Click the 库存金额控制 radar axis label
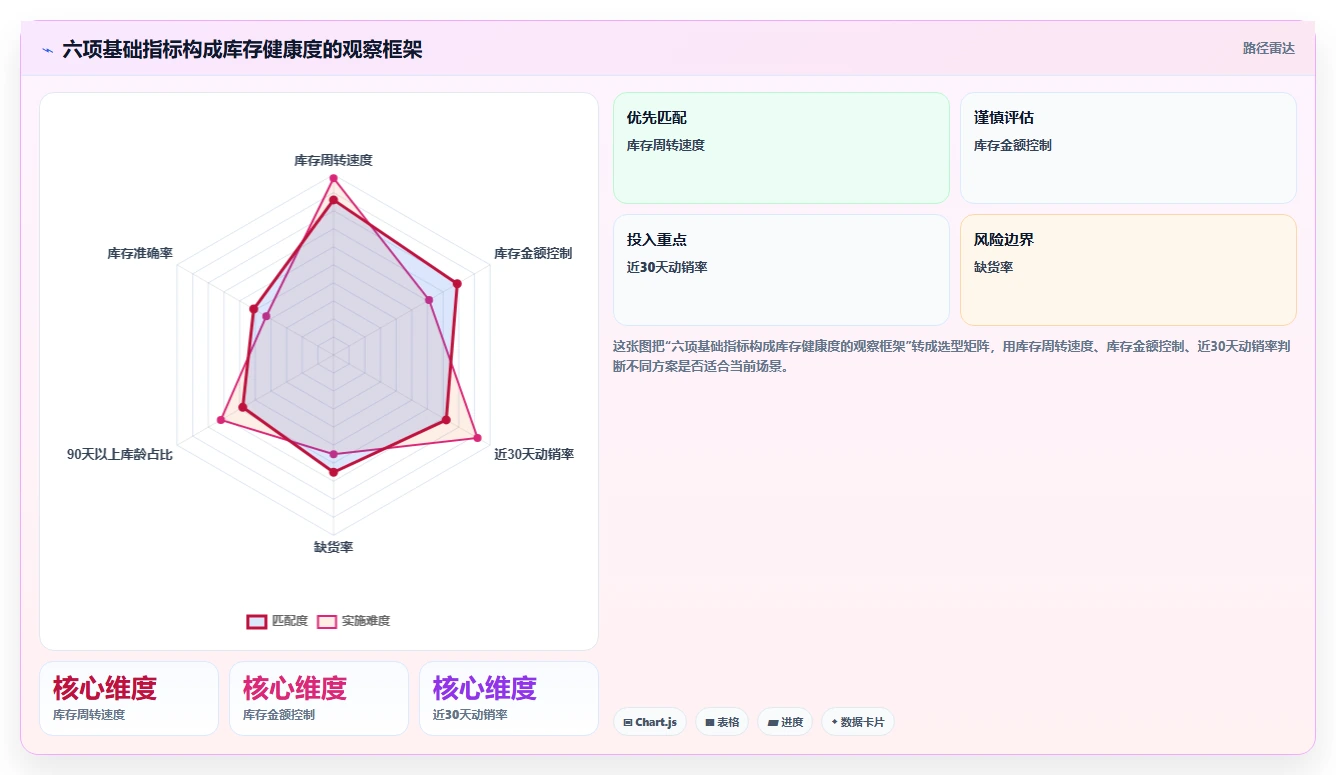This screenshot has height=775, width=1336. 533,254
